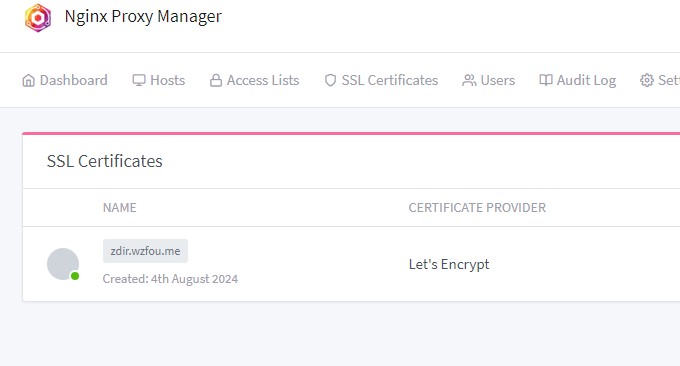Click the Created: 4th August 2024 text

coord(170,279)
